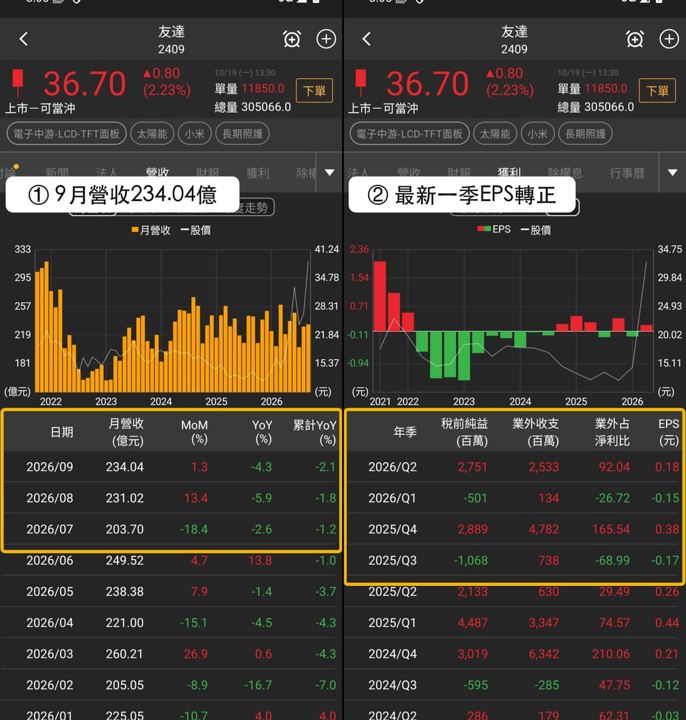Tap the 下單 order button on right screen
The image size is (686, 720).
pyautogui.click(x=658, y=90)
